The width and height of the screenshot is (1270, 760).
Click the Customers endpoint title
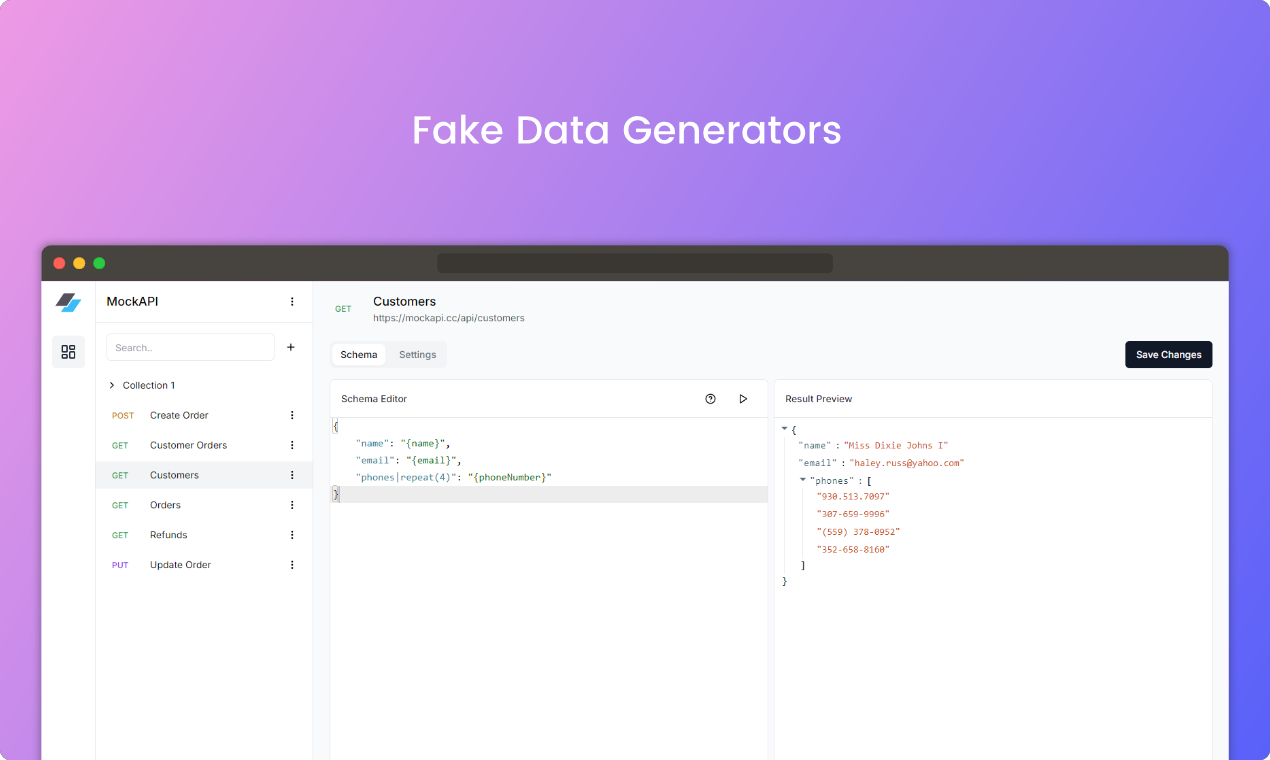pos(404,301)
